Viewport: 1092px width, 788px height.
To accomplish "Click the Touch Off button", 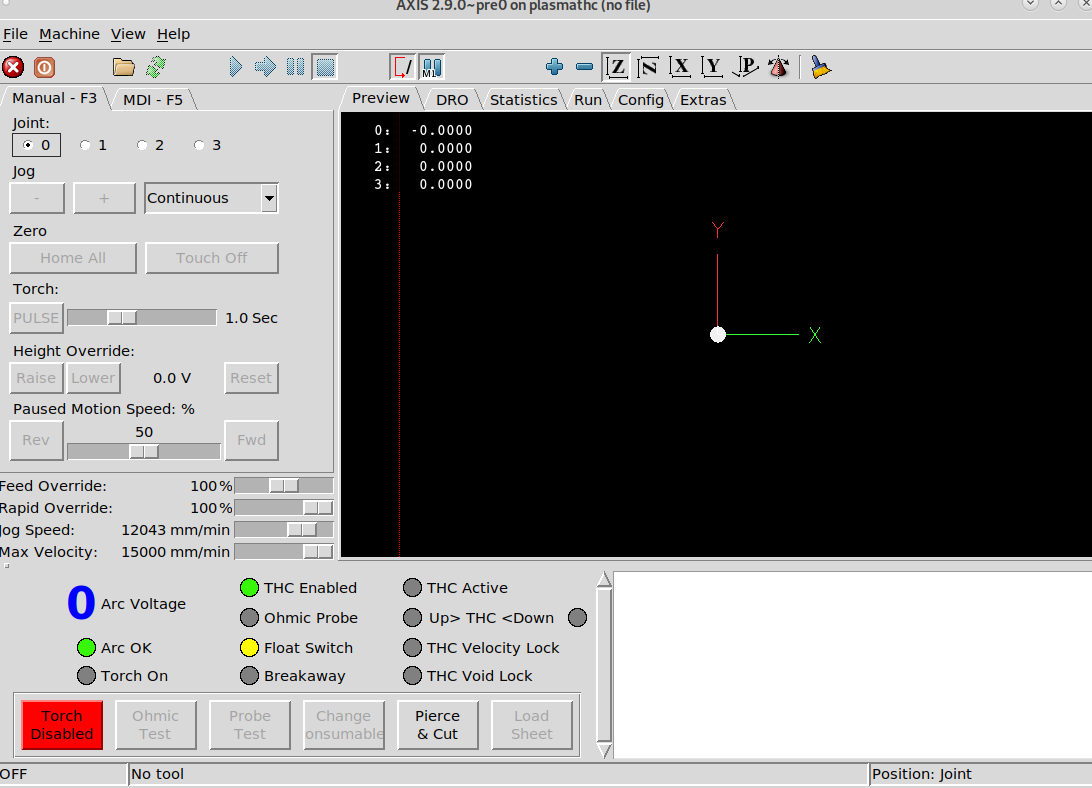I will click(212, 258).
